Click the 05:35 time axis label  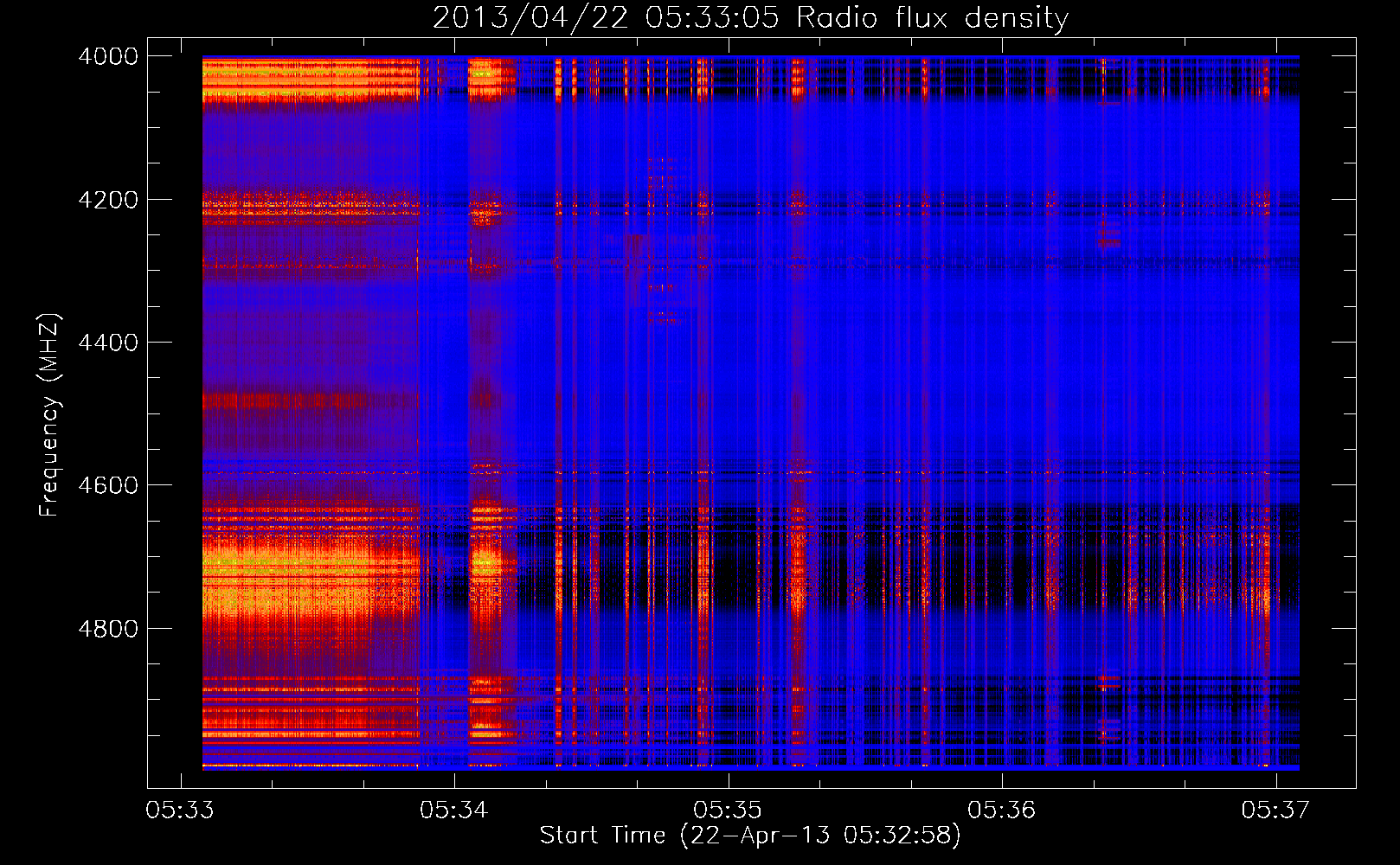[729, 810]
